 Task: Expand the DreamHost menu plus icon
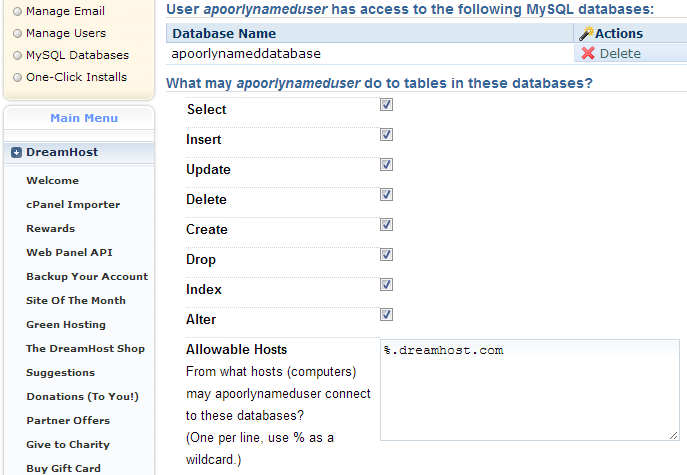coord(16,152)
